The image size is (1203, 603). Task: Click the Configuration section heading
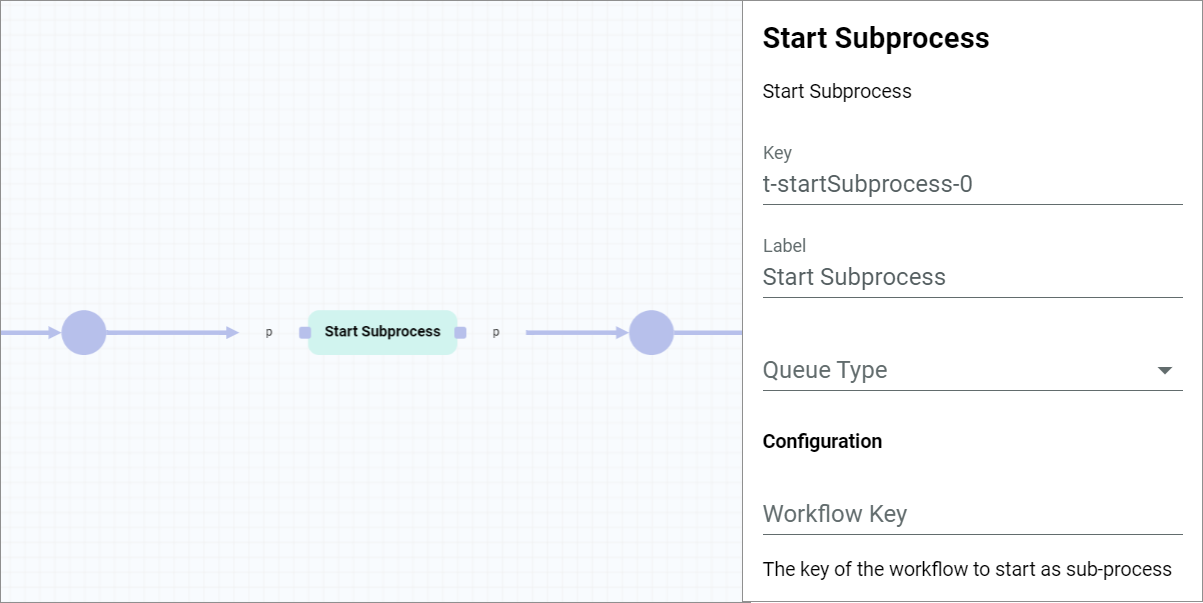[x=822, y=441]
